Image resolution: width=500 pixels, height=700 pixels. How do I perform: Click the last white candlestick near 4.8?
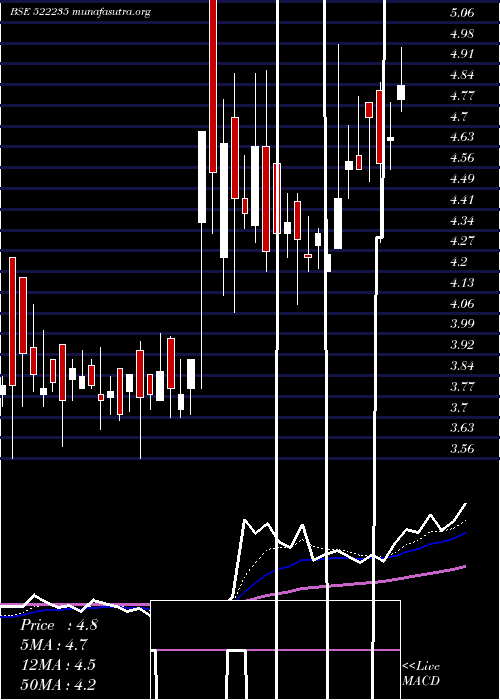[x=401, y=92]
